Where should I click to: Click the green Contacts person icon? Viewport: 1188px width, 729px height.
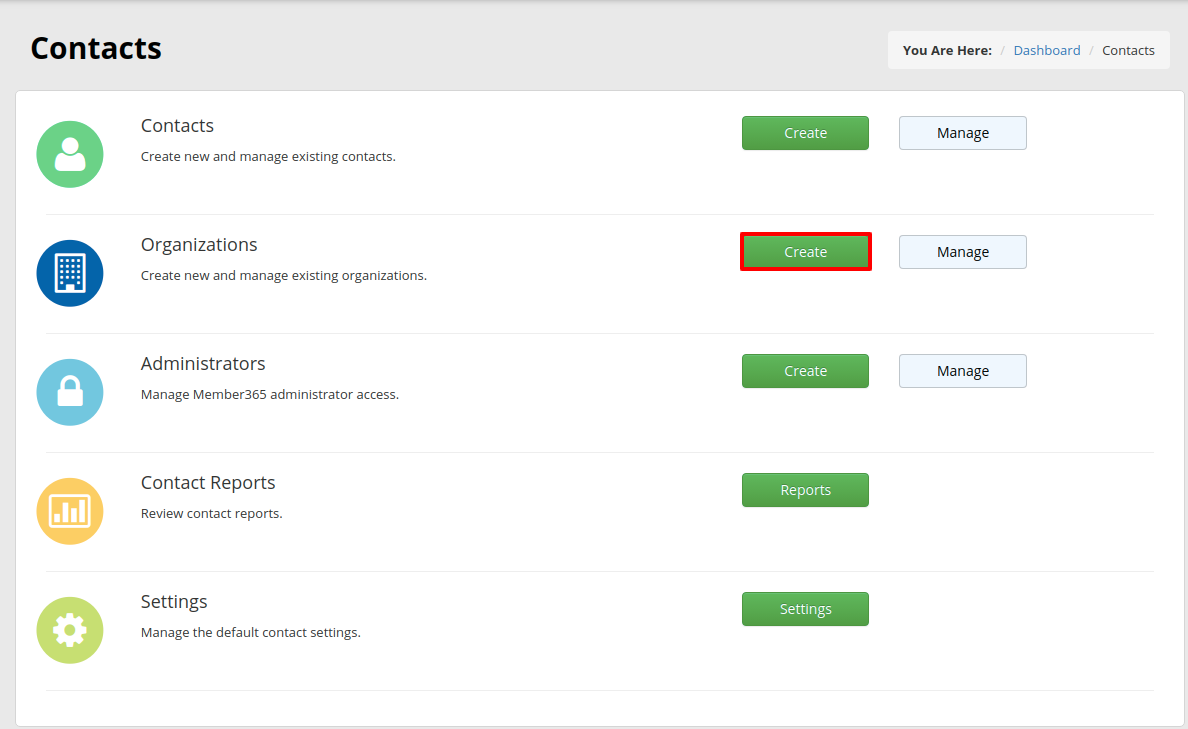pyautogui.click(x=70, y=155)
